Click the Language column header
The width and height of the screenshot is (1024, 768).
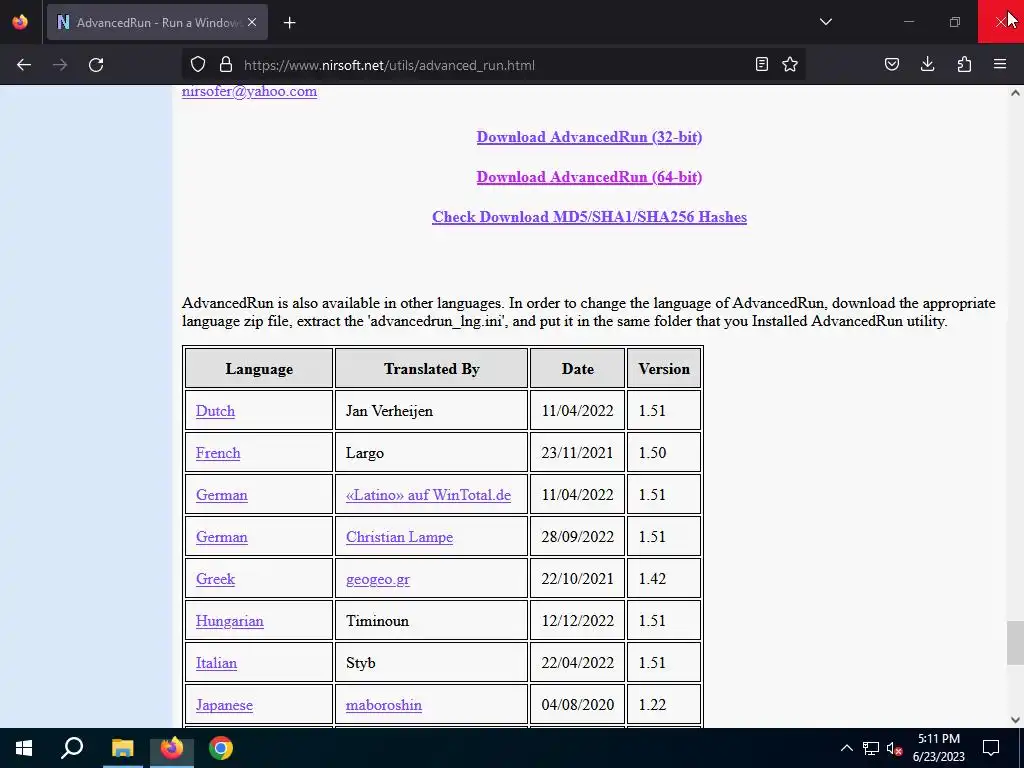(259, 368)
